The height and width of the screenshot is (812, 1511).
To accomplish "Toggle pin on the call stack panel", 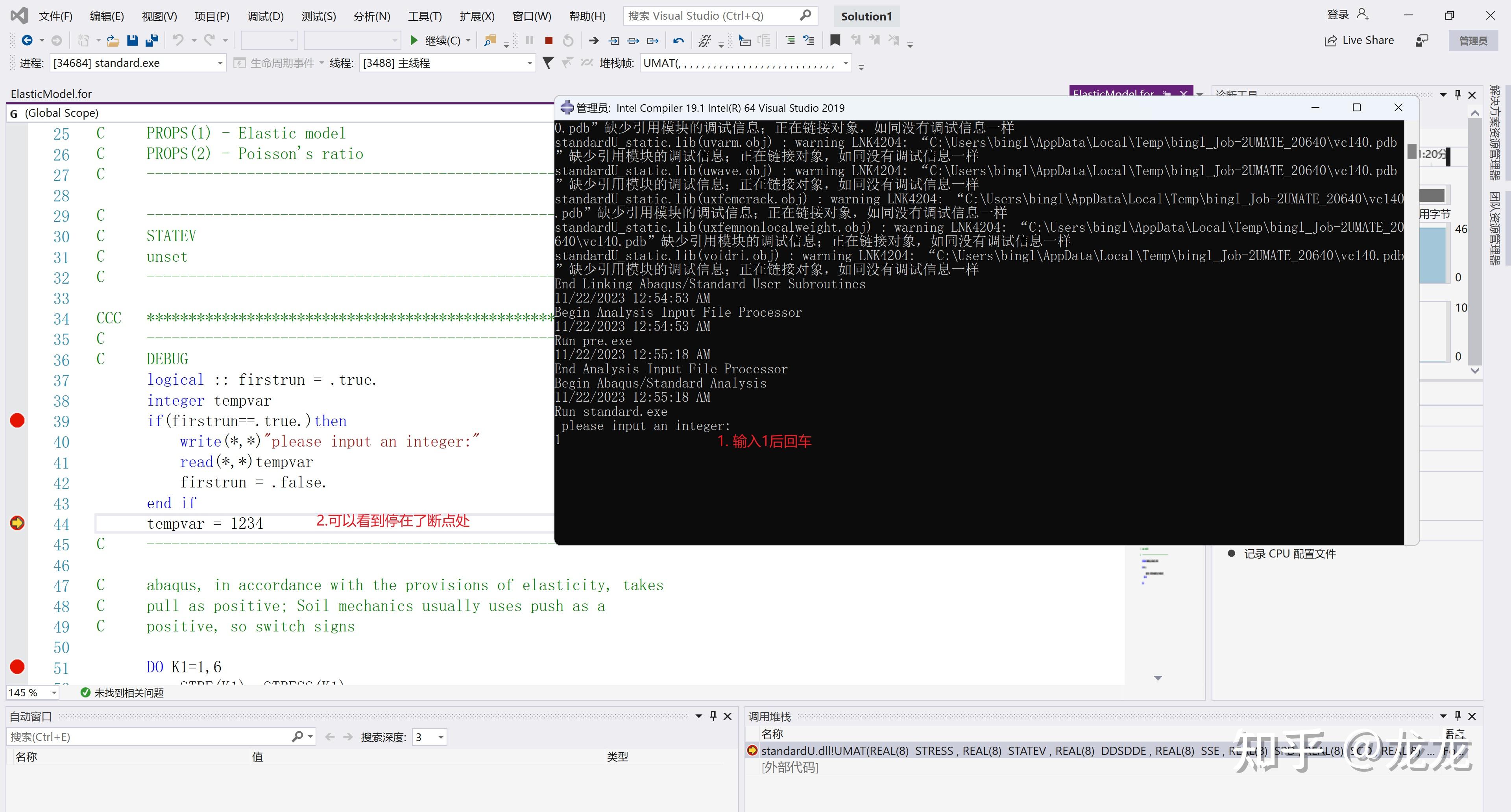I will tap(1457, 716).
